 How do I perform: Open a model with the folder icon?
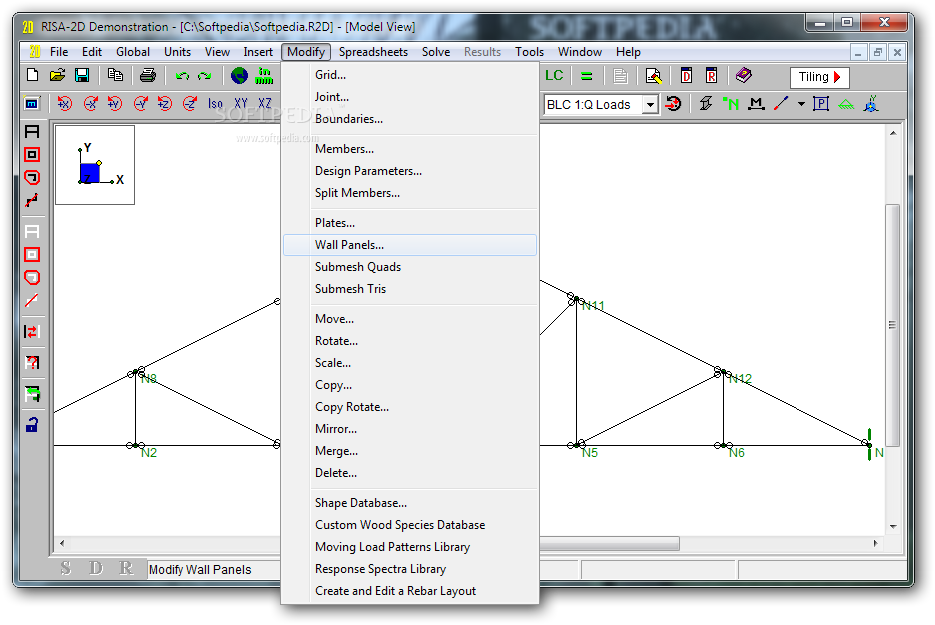point(57,75)
